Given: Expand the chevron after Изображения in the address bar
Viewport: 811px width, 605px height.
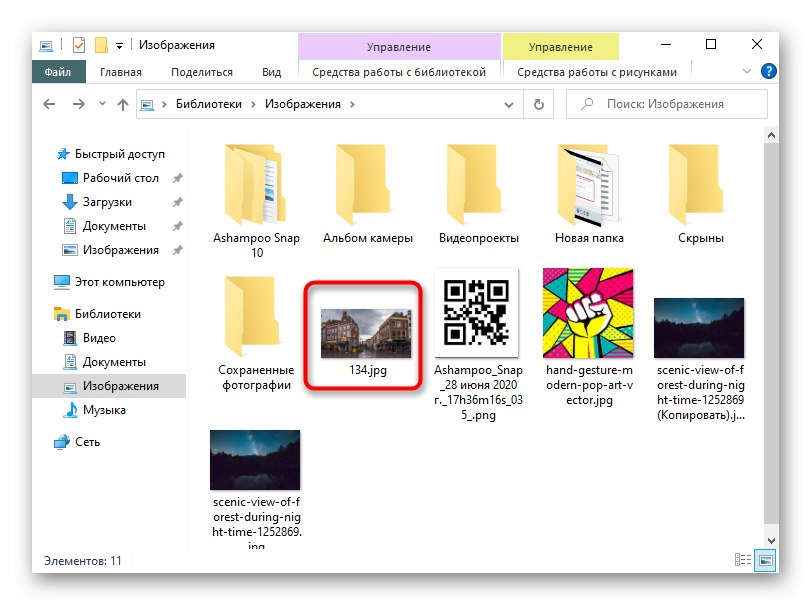Looking at the screenshot, I should coord(352,104).
